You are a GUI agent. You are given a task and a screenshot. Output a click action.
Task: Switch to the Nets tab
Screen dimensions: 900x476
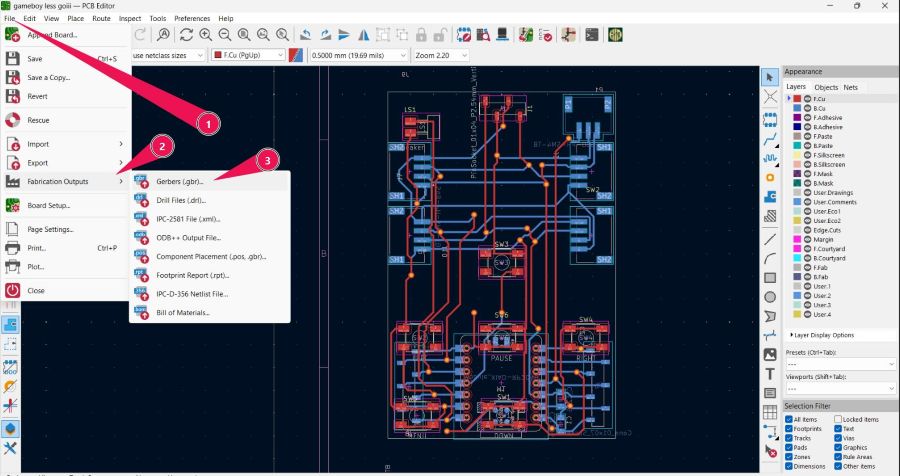851,87
